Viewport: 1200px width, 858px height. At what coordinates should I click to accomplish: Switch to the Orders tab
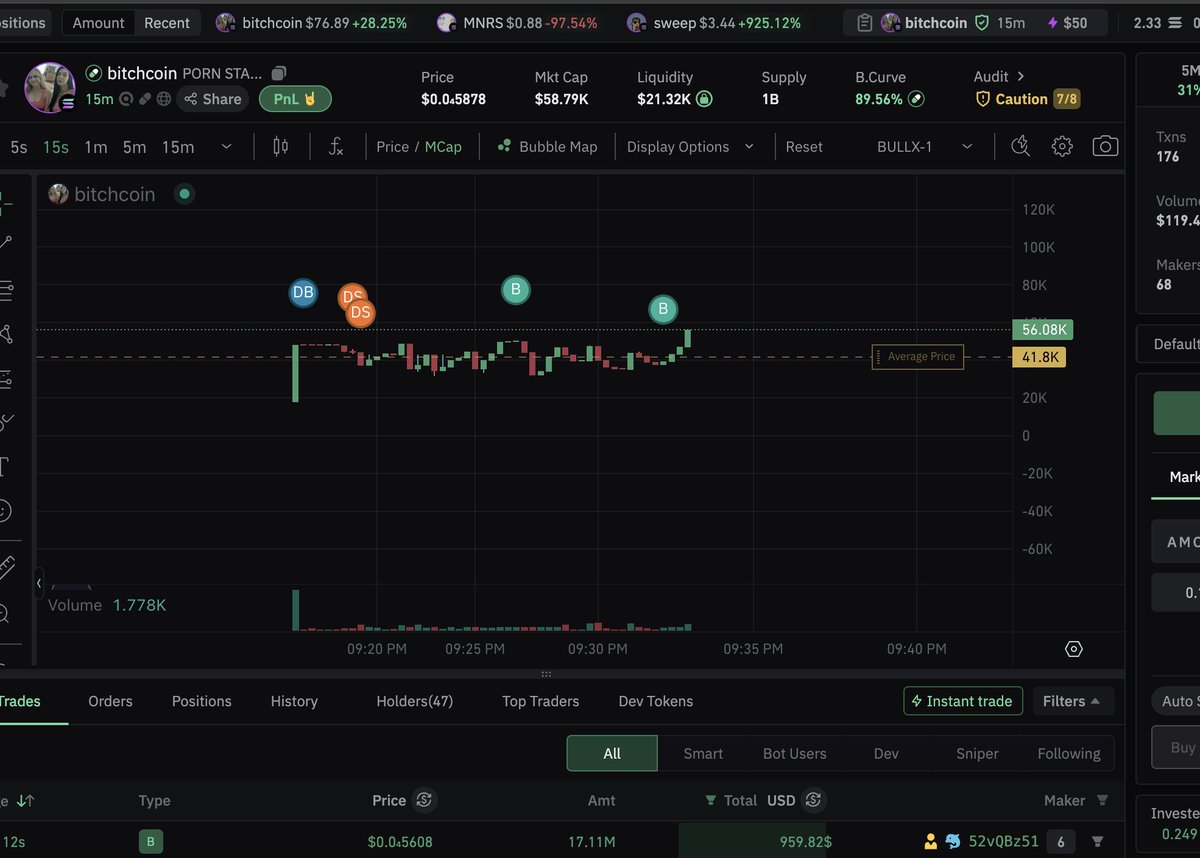click(110, 701)
